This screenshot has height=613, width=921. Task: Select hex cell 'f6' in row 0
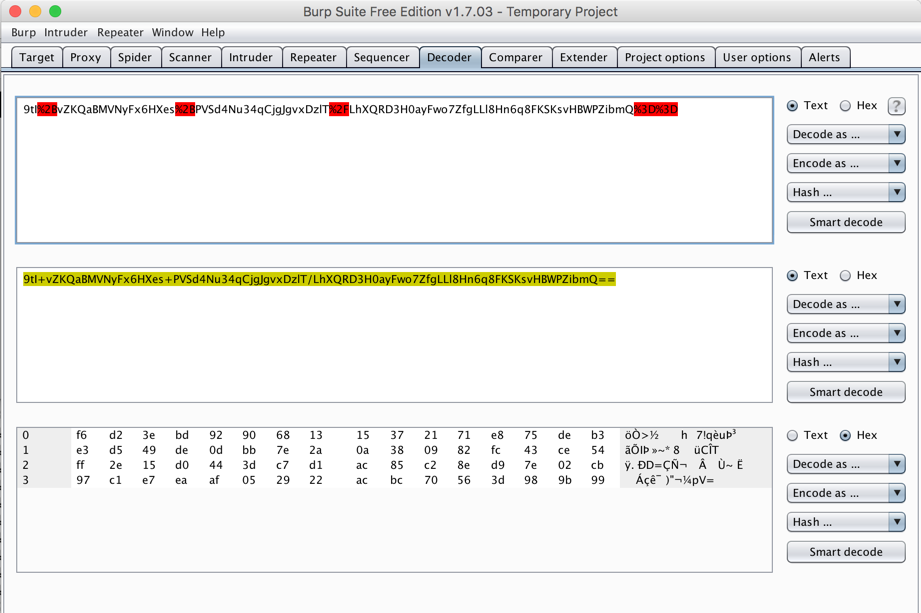click(82, 435)
